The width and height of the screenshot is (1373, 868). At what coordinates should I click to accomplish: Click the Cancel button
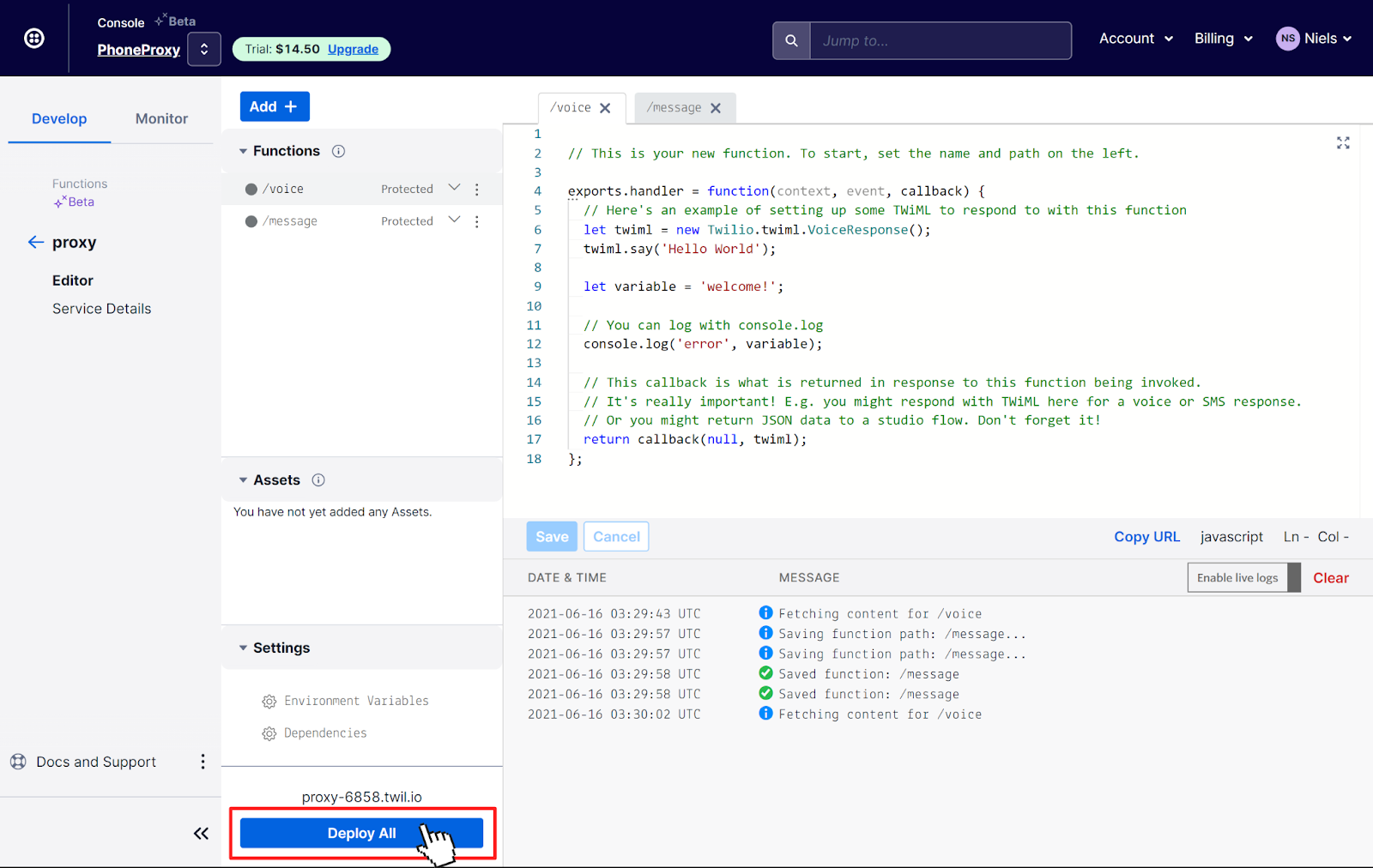pyautogui.click(x=616, y=536)
